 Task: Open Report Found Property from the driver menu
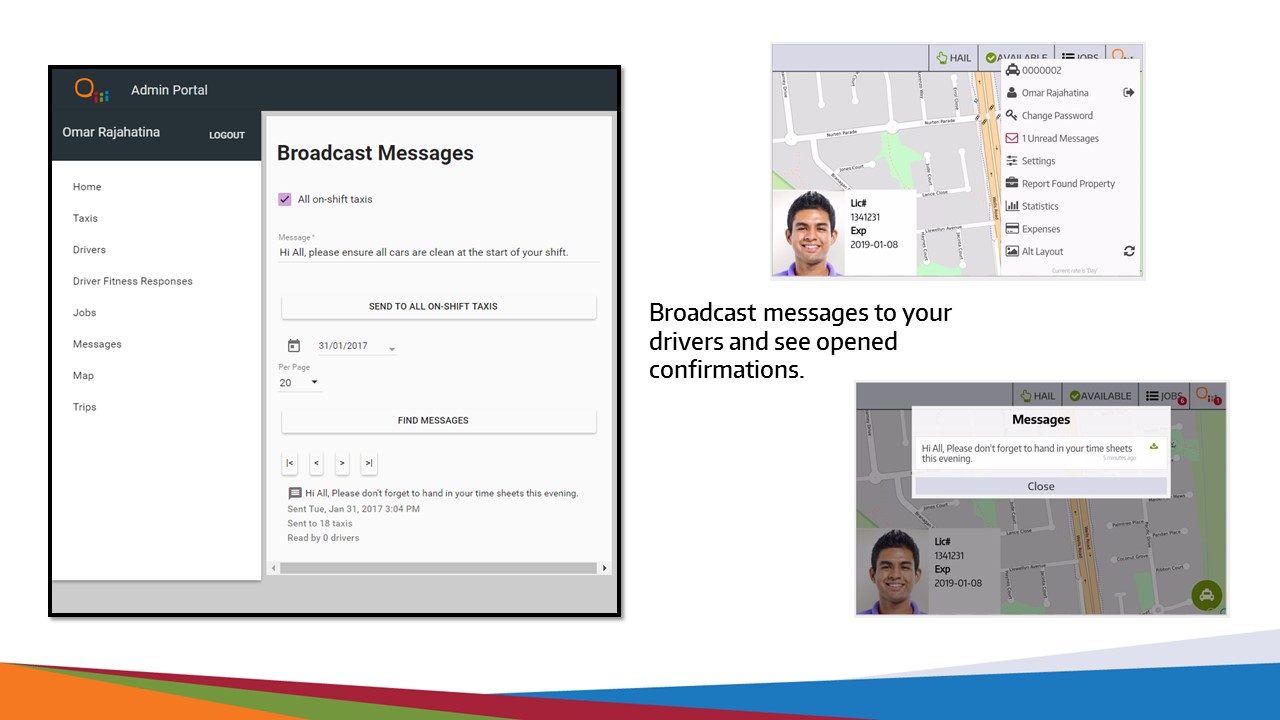pyautogui.click(x=1067, y=184)
